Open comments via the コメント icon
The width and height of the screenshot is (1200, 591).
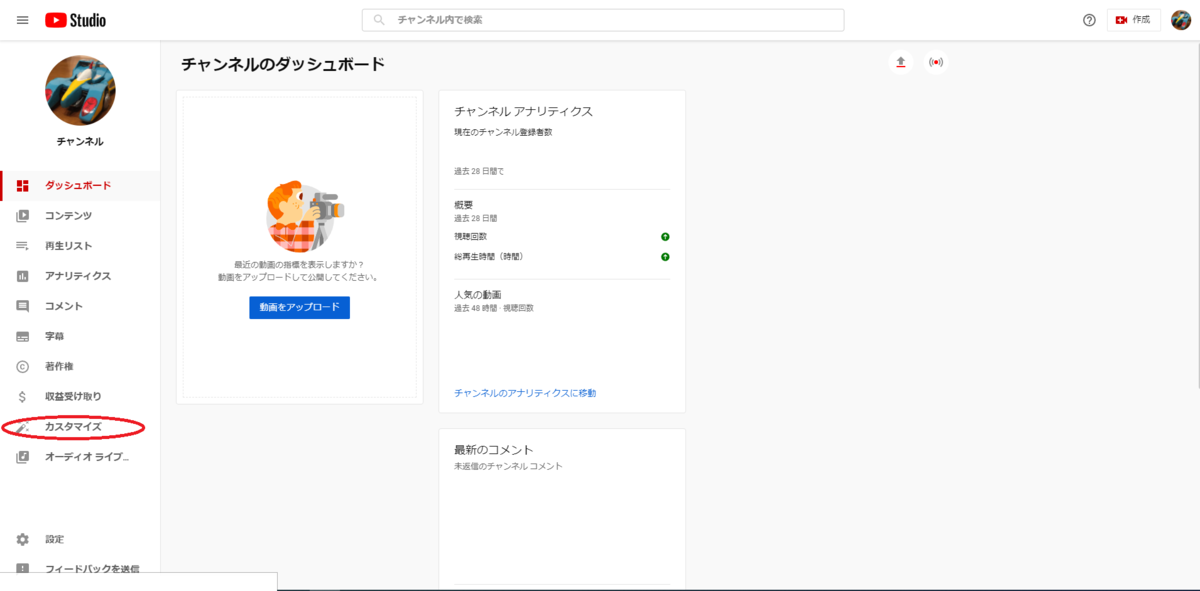22,305
